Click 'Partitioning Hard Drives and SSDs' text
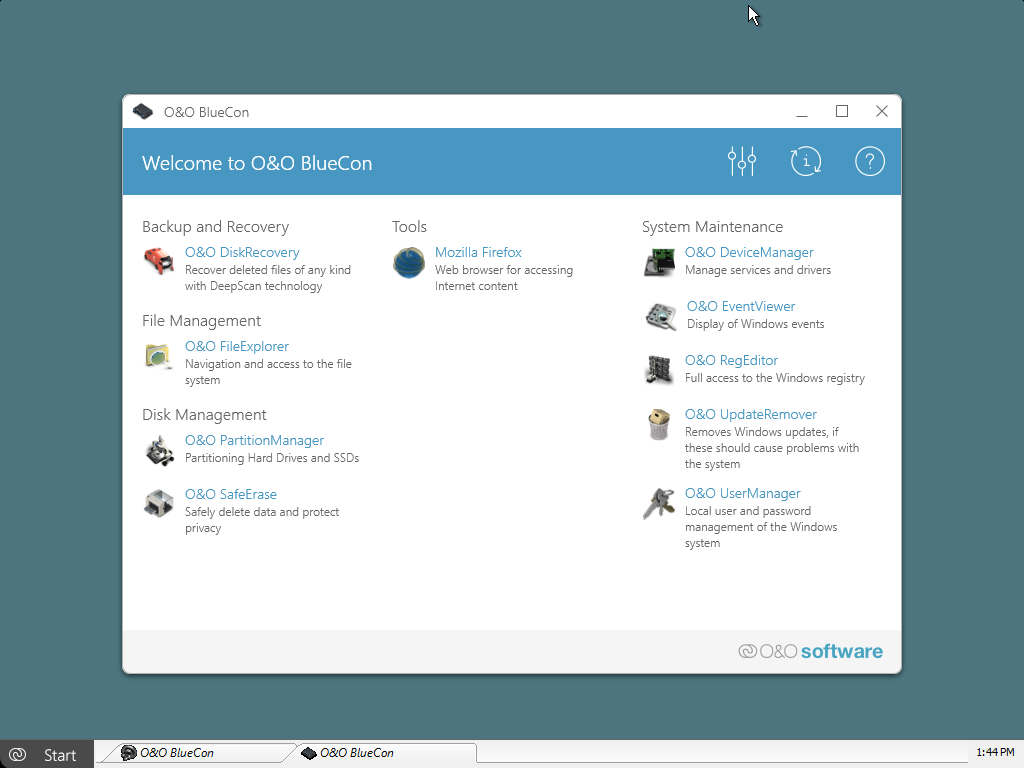 [x=272, y=458]
